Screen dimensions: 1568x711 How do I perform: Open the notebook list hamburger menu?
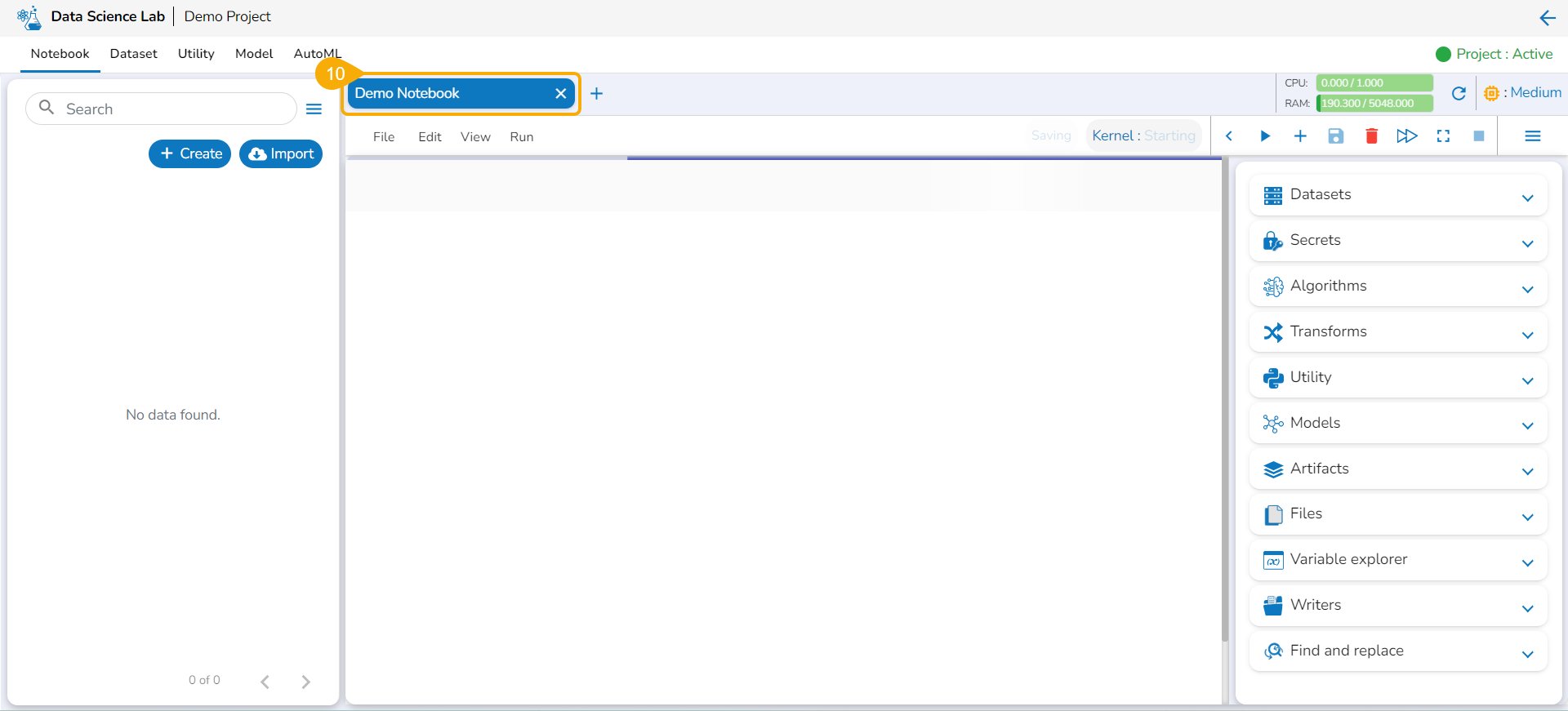click(314, 109)
